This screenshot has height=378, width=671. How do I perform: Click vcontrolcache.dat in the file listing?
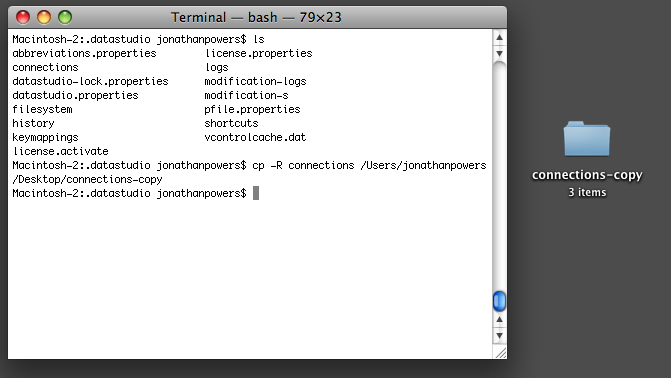coord(255,137)
